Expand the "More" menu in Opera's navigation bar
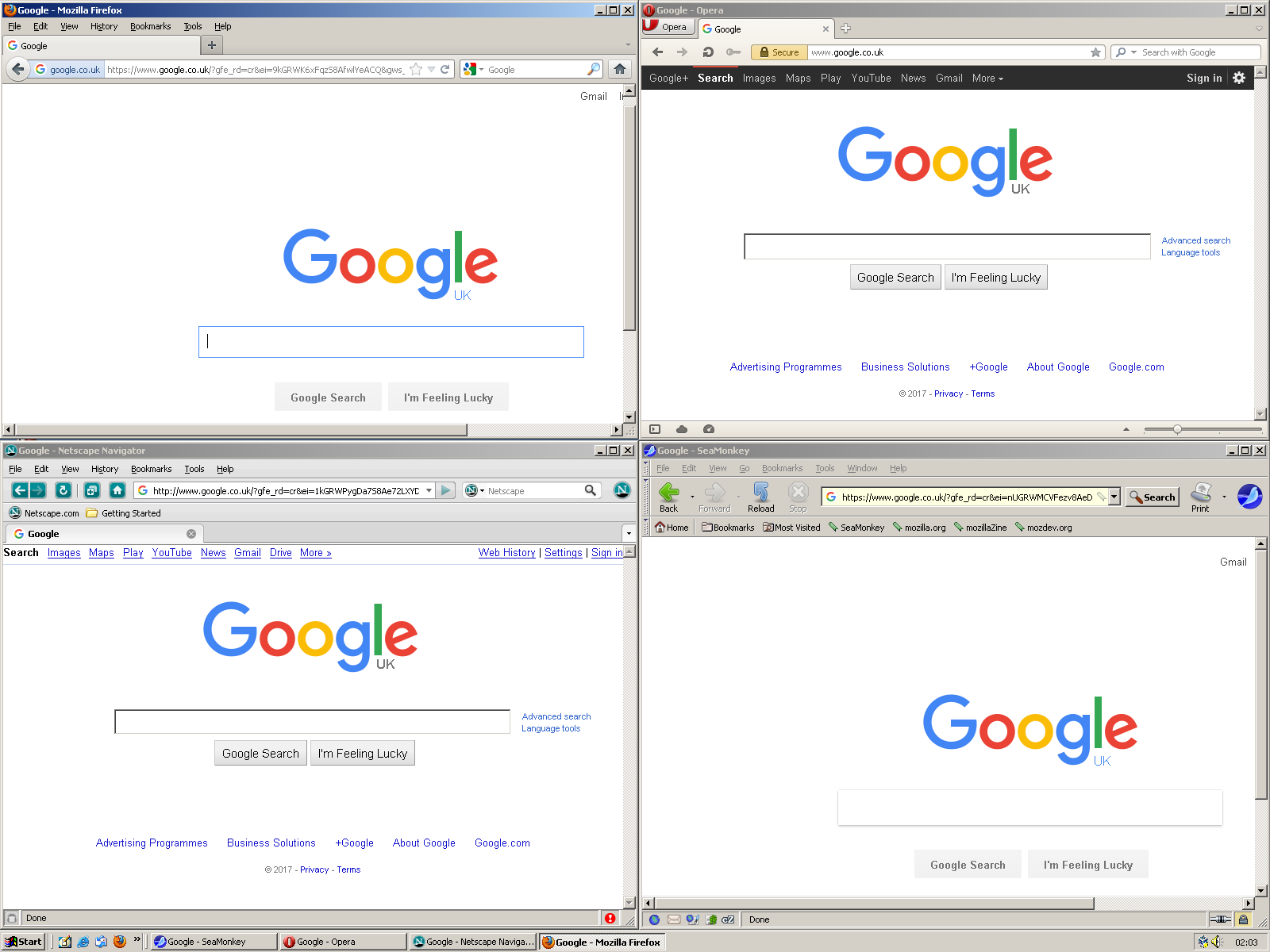Screen dimensions: 1270x952 (987, 78)
